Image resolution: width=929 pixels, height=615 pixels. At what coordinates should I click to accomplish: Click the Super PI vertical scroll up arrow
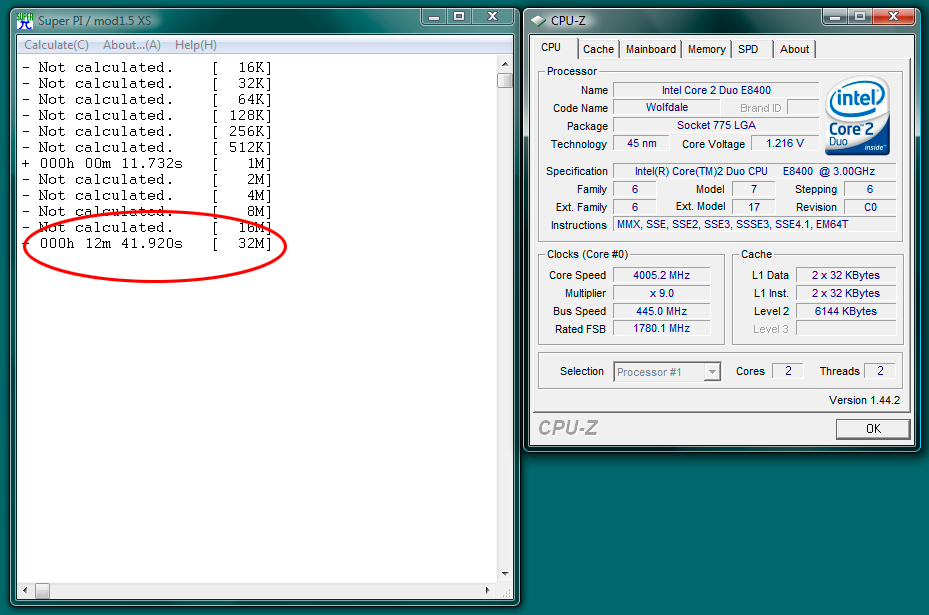pos(505,64)
